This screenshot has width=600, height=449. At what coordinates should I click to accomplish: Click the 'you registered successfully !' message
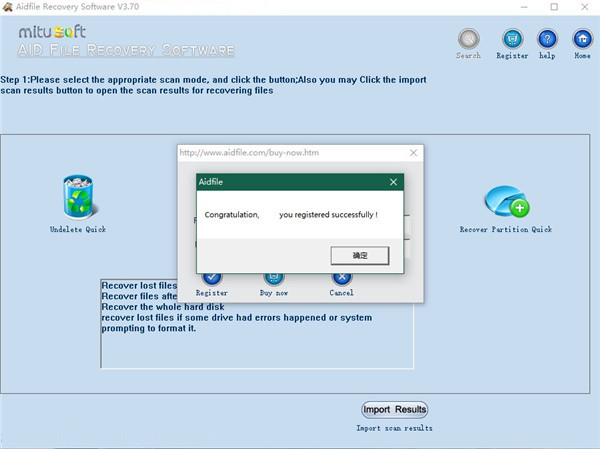click(328, 215)
